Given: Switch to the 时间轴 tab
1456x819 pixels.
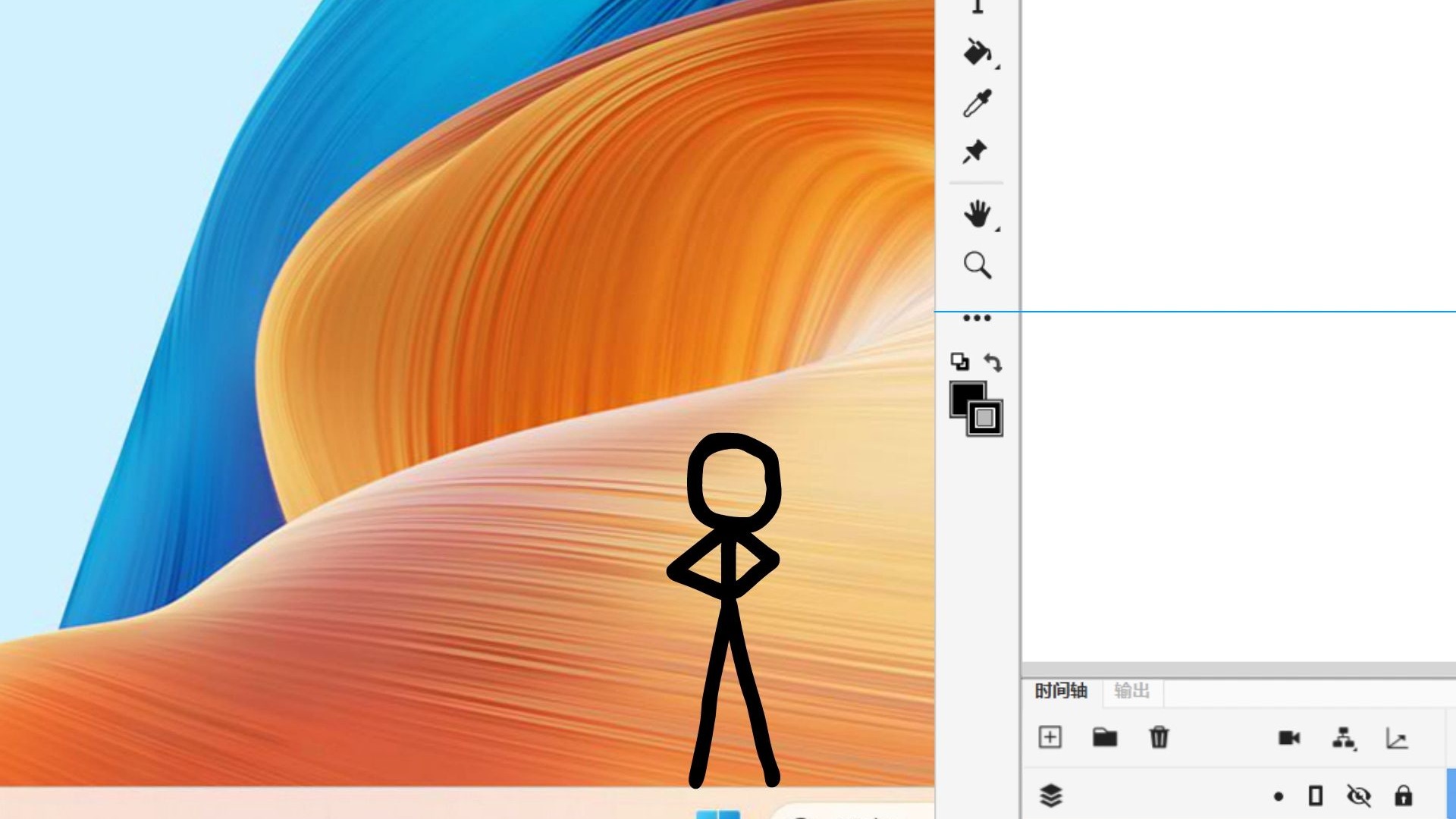Looking at the screenshot, I should tap(1061, 691).
